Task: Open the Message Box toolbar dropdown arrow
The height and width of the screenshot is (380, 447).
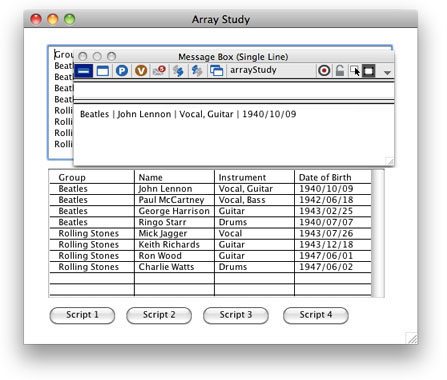Action: coord(387,72)
